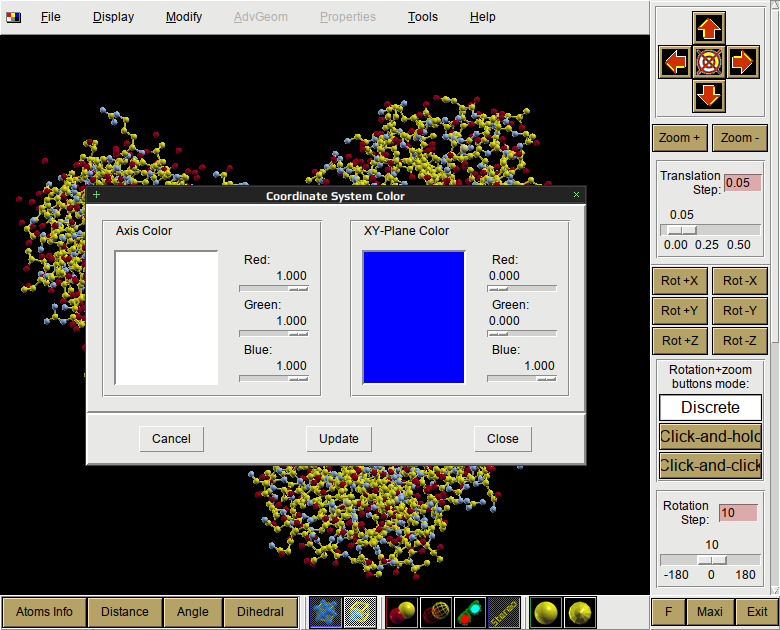Click the greyed Properties menu

(348, 17)
